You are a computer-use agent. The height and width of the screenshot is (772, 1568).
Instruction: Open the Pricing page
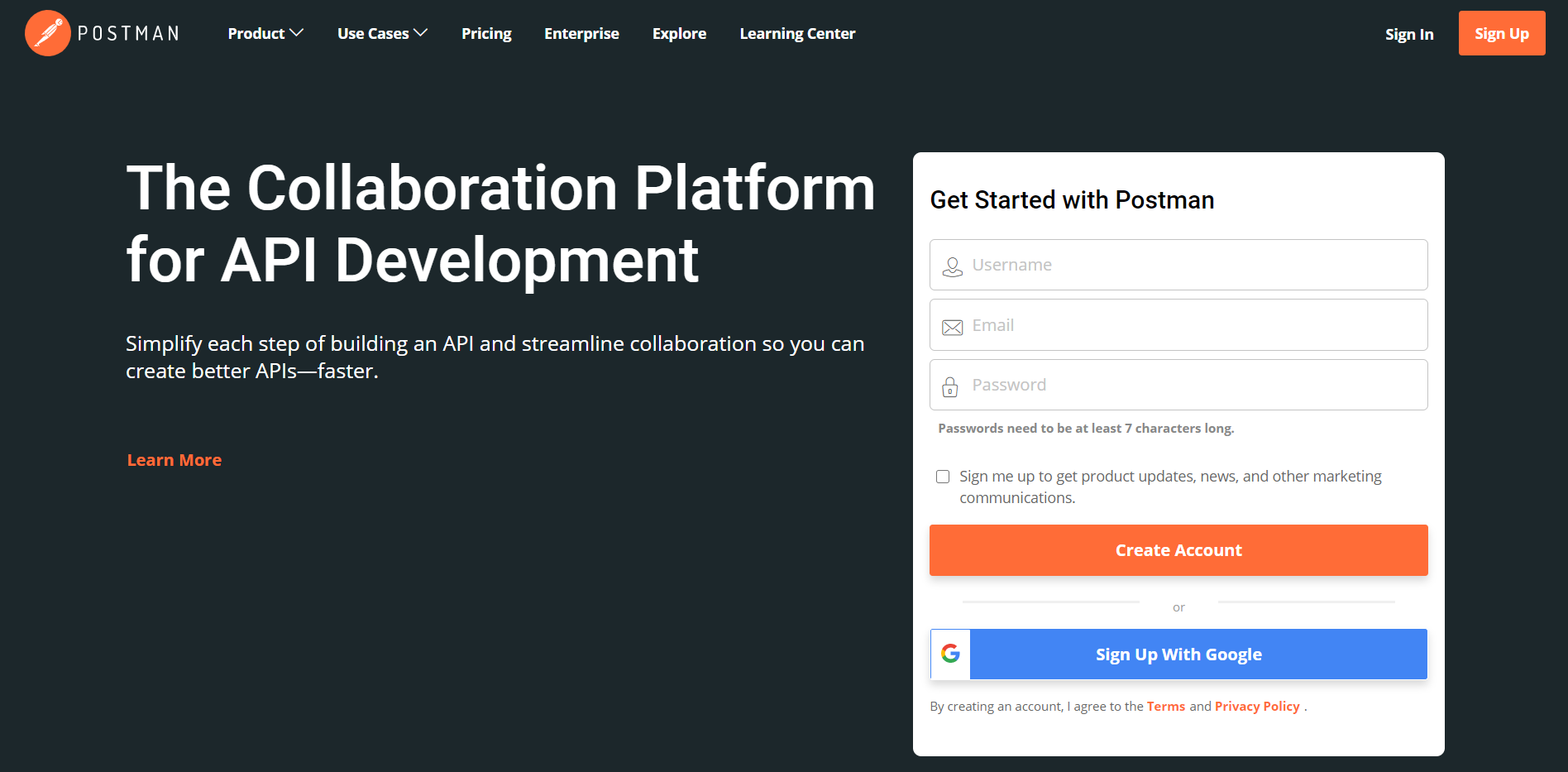click(x=486, y=33)
